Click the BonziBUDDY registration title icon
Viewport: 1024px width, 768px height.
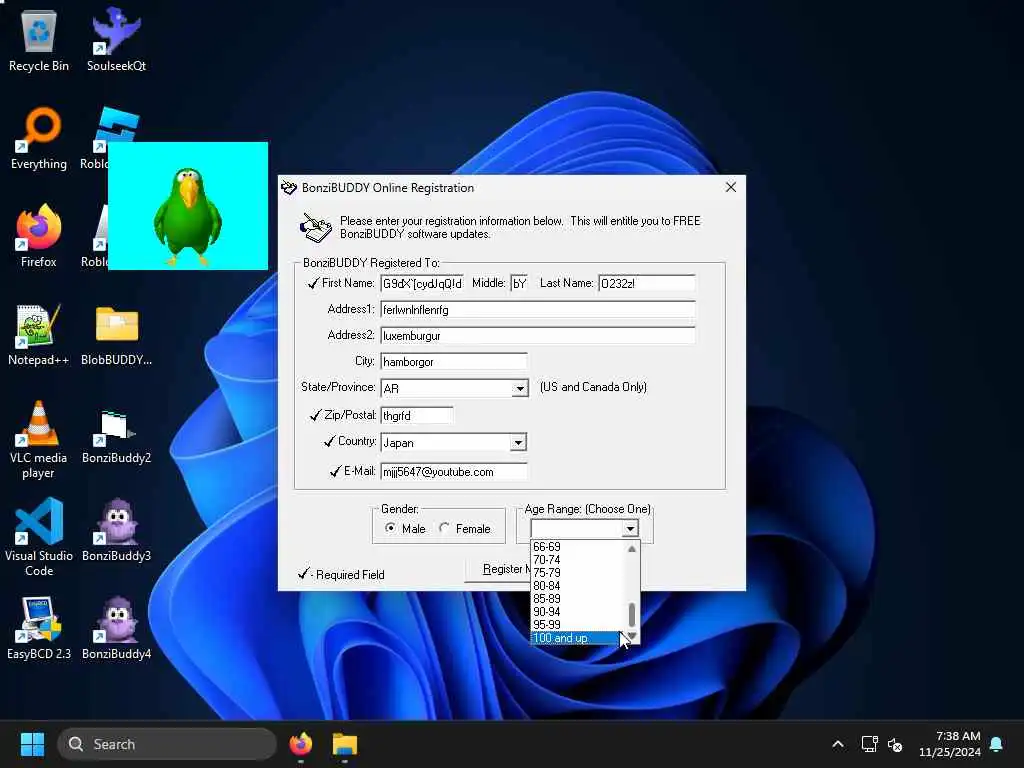click(289, 188)
